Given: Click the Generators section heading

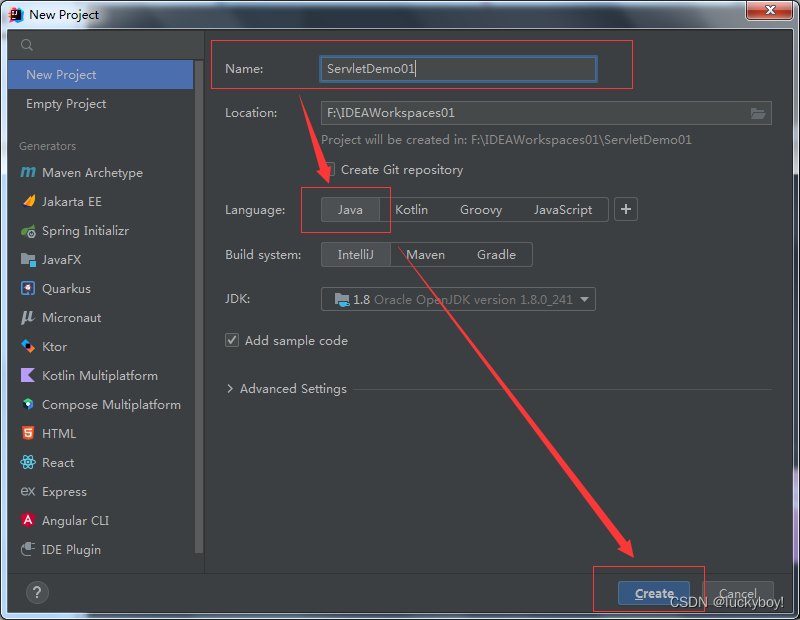Looking at the screenshot, I should coord(47,146).
